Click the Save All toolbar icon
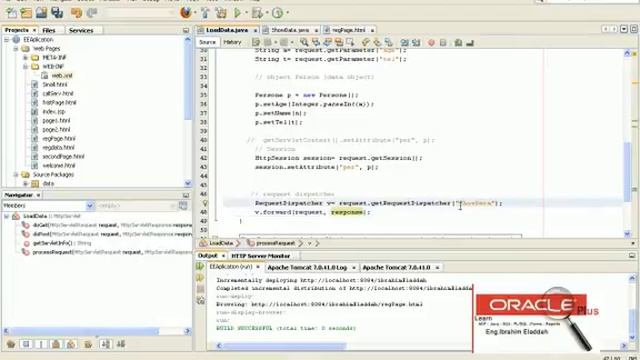Viewport: 640px width, 360px height. 57,13
